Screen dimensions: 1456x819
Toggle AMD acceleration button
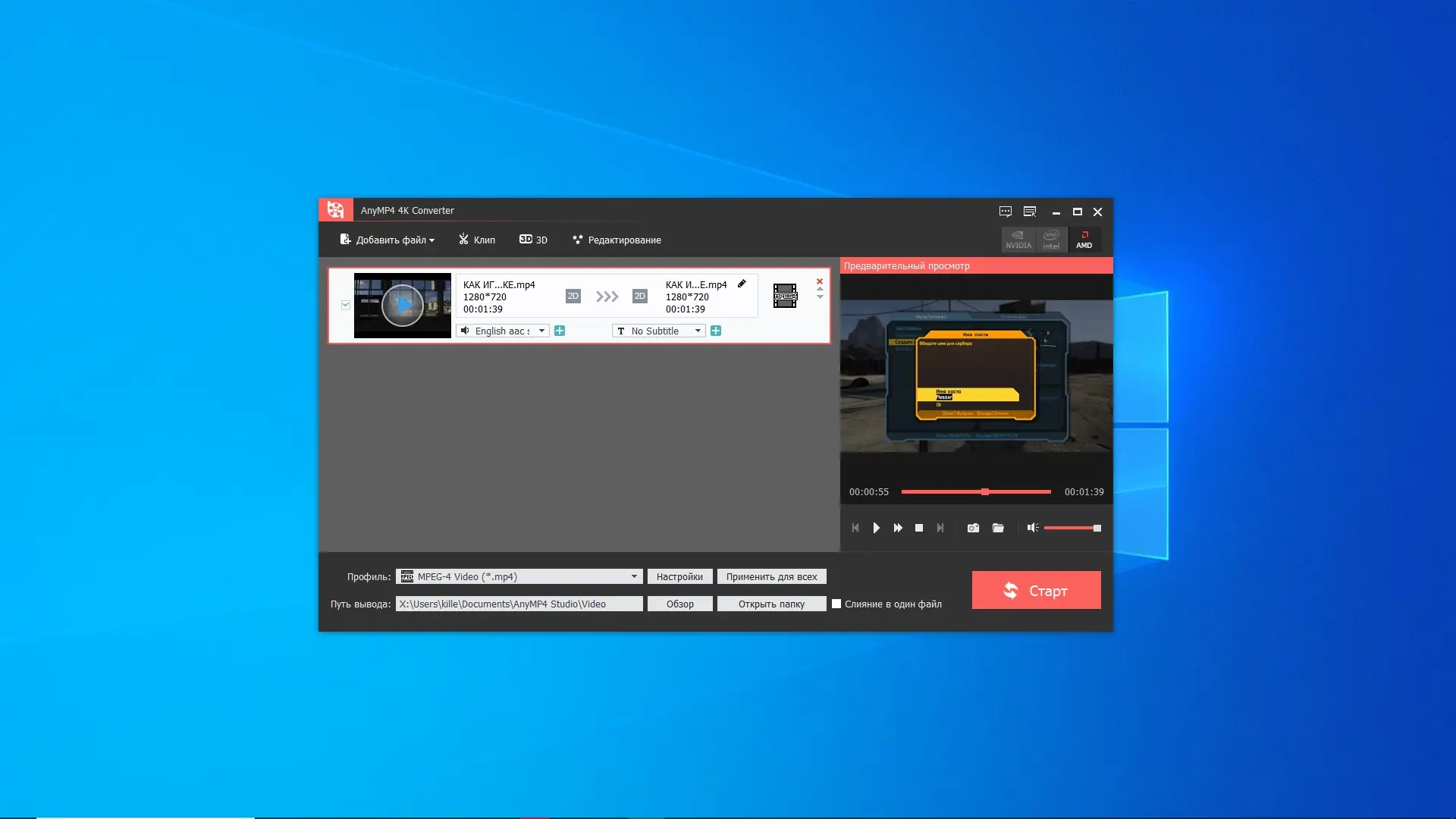[x=1084, y=240]
